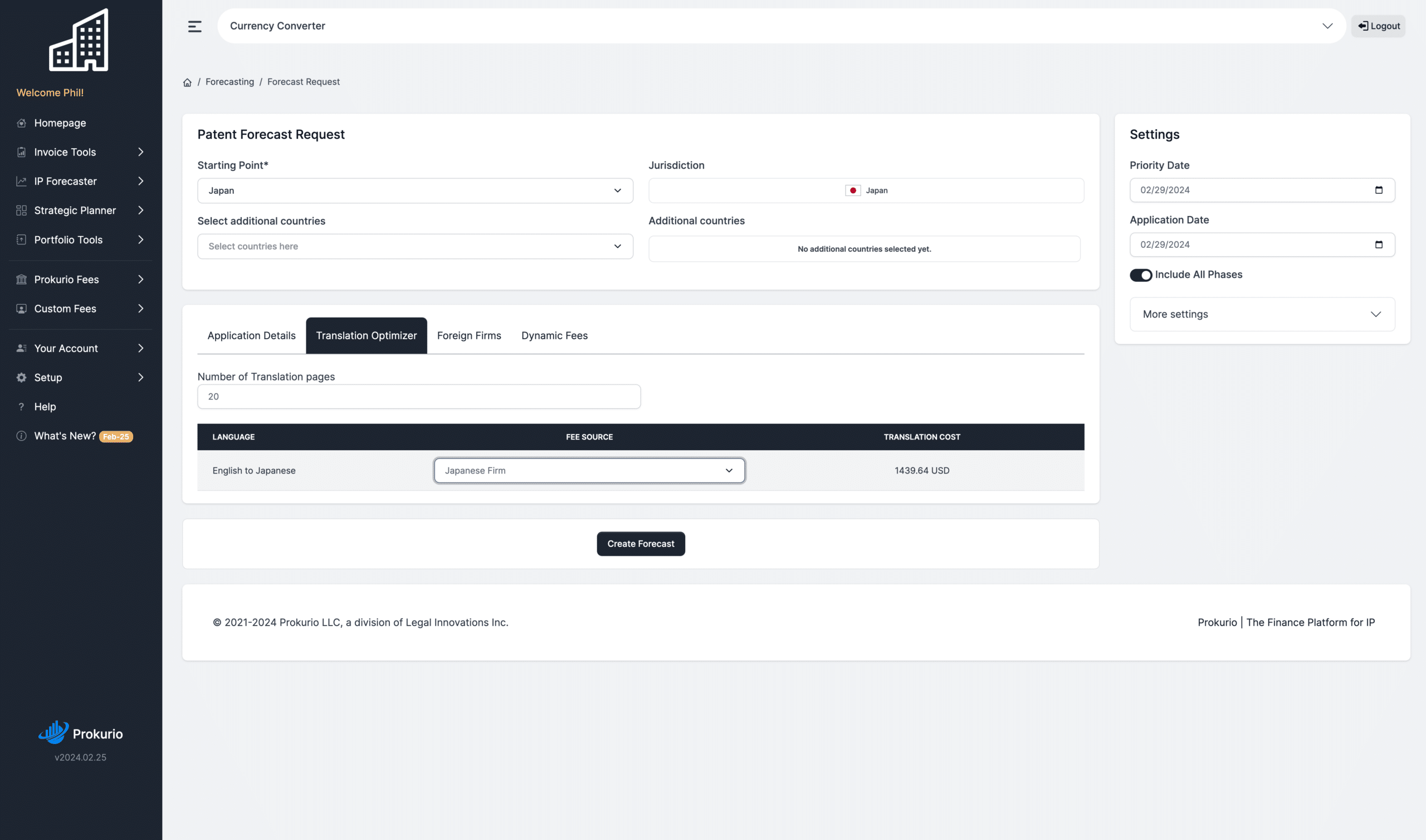Open the Select countries here dropdown
Image resolution: width=1426 pixels, height=840 pixels.
[415, 246]
